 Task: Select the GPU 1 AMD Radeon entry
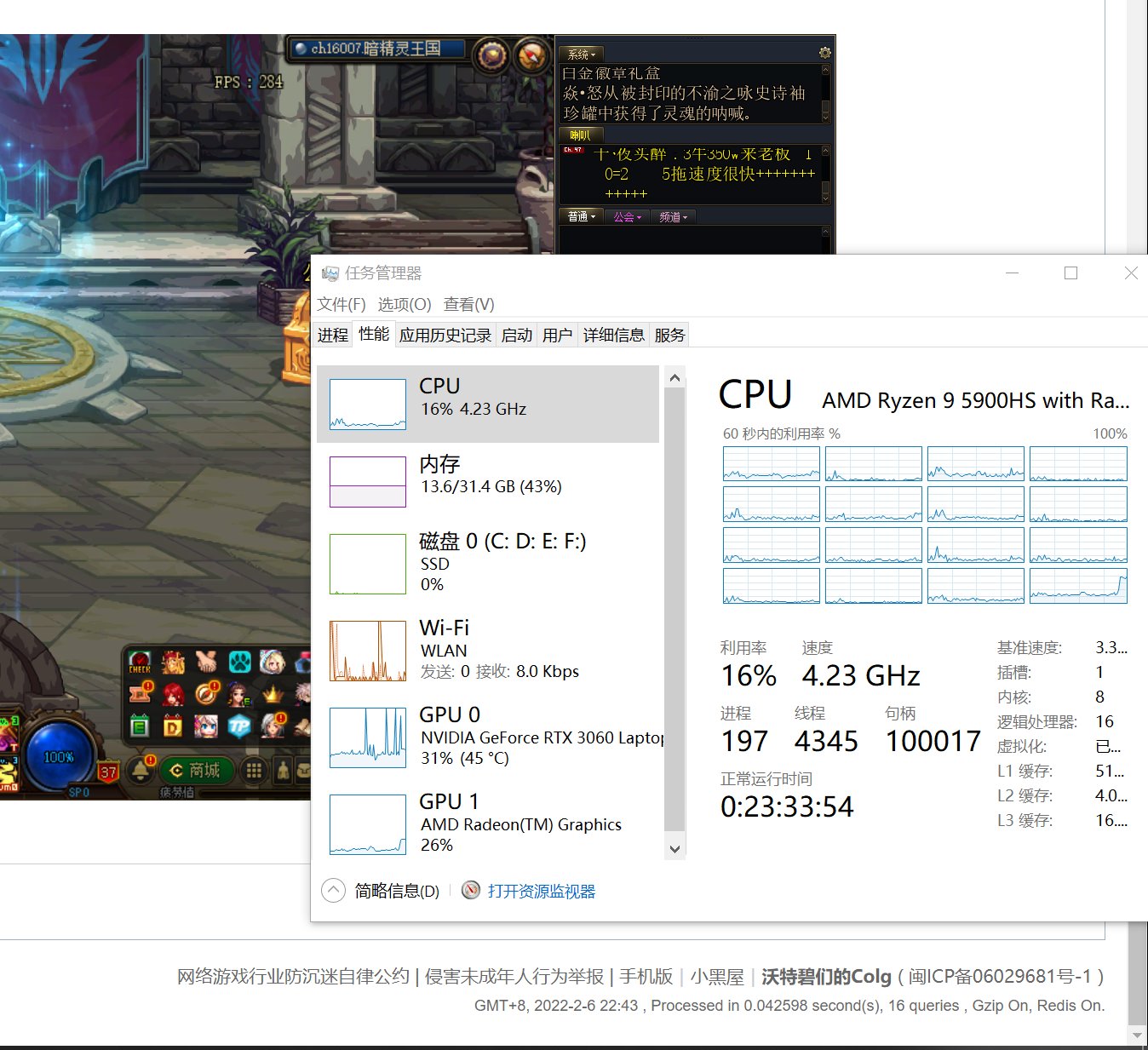(x=488, y=823)
